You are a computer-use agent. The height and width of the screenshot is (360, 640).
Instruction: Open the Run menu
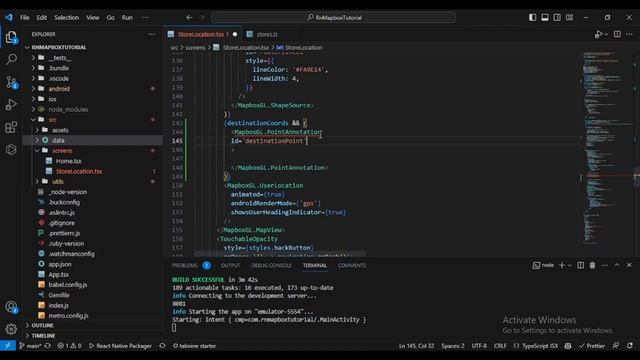[x=127, y=18]
